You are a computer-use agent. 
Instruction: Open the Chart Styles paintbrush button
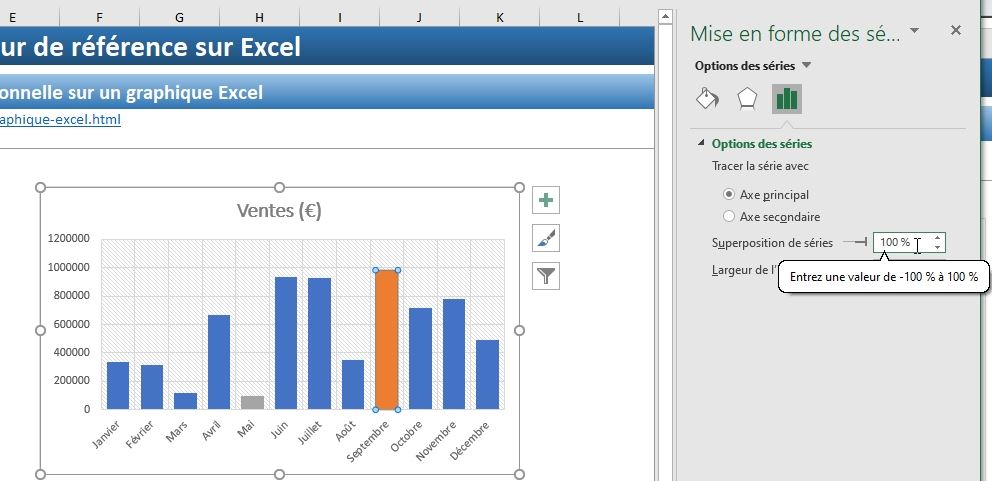pyautogui.click(x=546, y=238)
